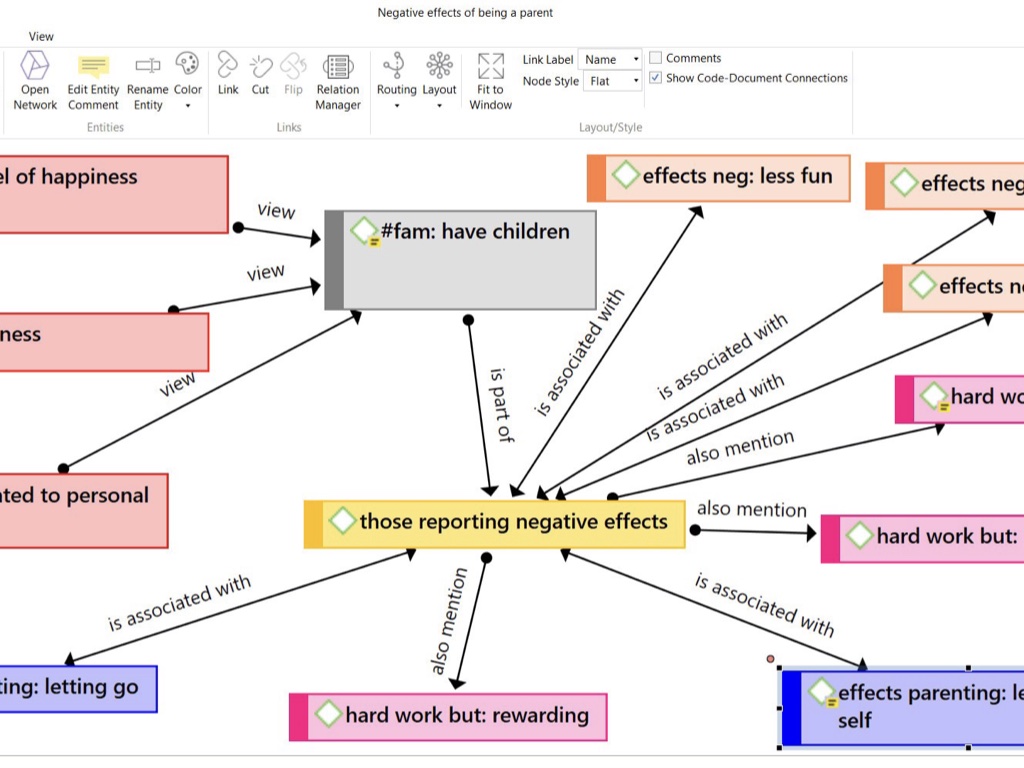Enable the Comments checkbox
The width and height of the screenshot is (1024, 768).
pyautogui.click(x=656, y=58)
